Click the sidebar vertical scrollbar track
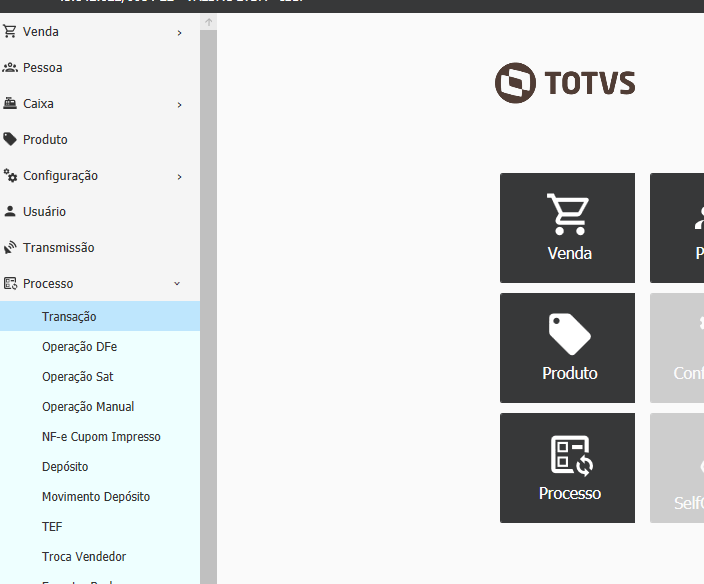Image resolution: width=704 pixels, height=584 pixels. point(208,307)
